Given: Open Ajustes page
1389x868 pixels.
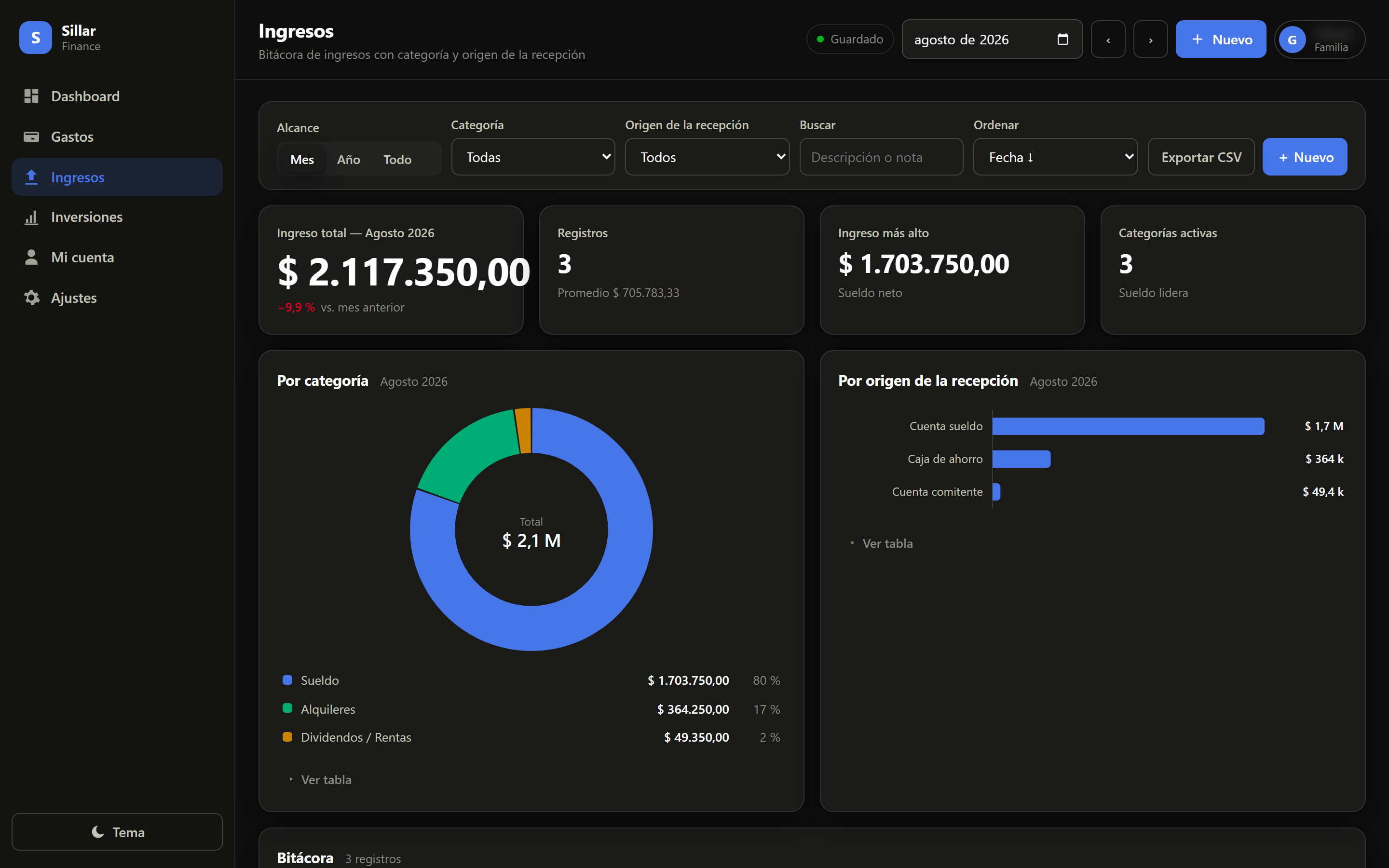Looking at the screenshot, I should tap(117, 298).
